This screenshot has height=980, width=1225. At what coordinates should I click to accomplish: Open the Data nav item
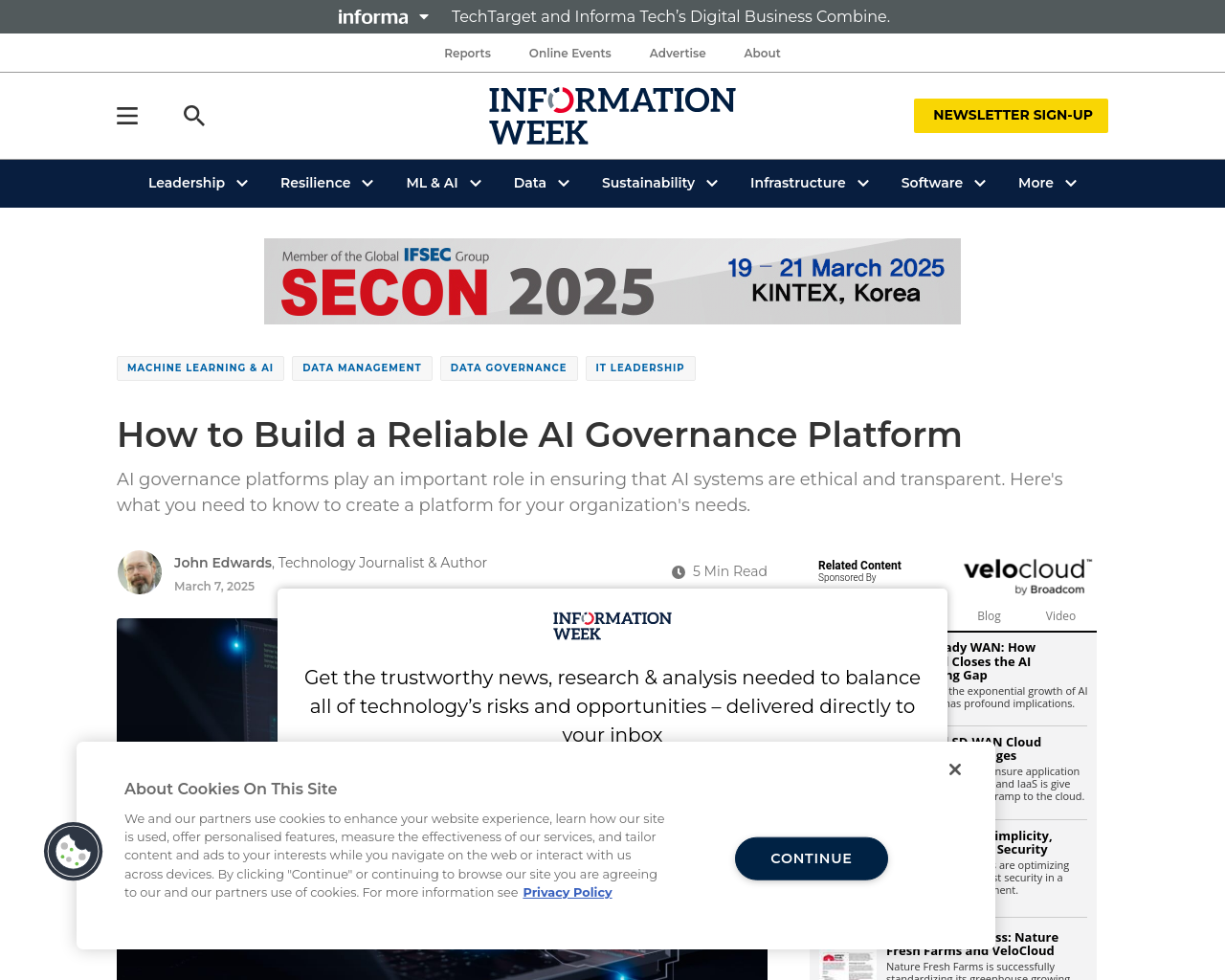(x=529, y=183)
